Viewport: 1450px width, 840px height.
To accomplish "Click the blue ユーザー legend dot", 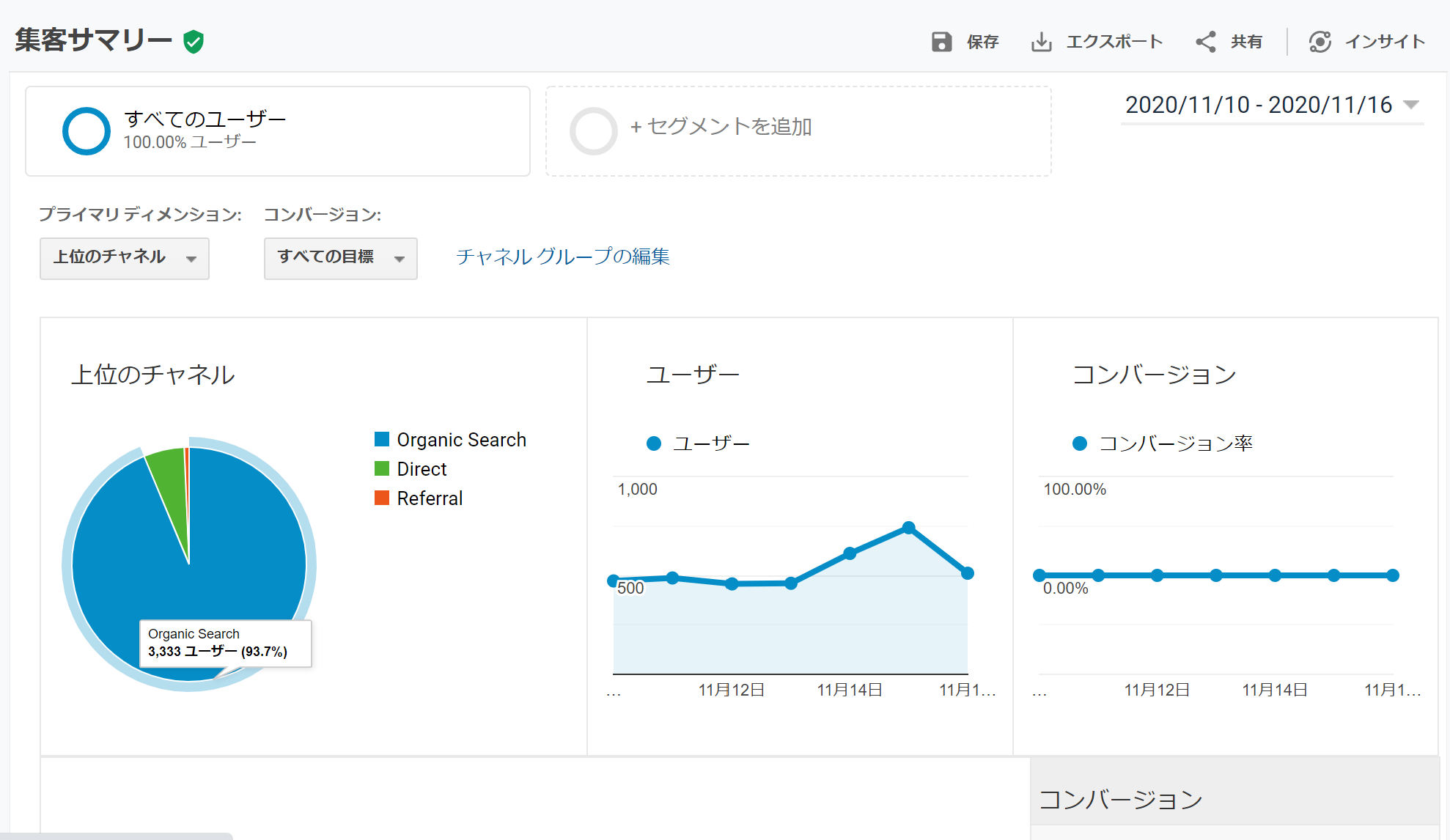I will (653, 443).
